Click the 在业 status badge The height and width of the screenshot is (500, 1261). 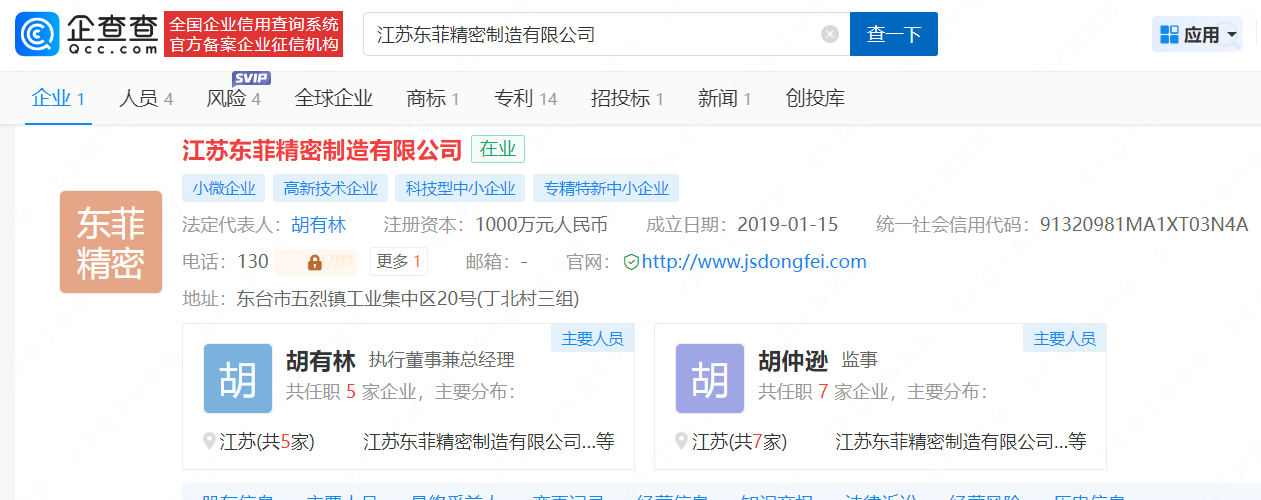tap(498, 149)
